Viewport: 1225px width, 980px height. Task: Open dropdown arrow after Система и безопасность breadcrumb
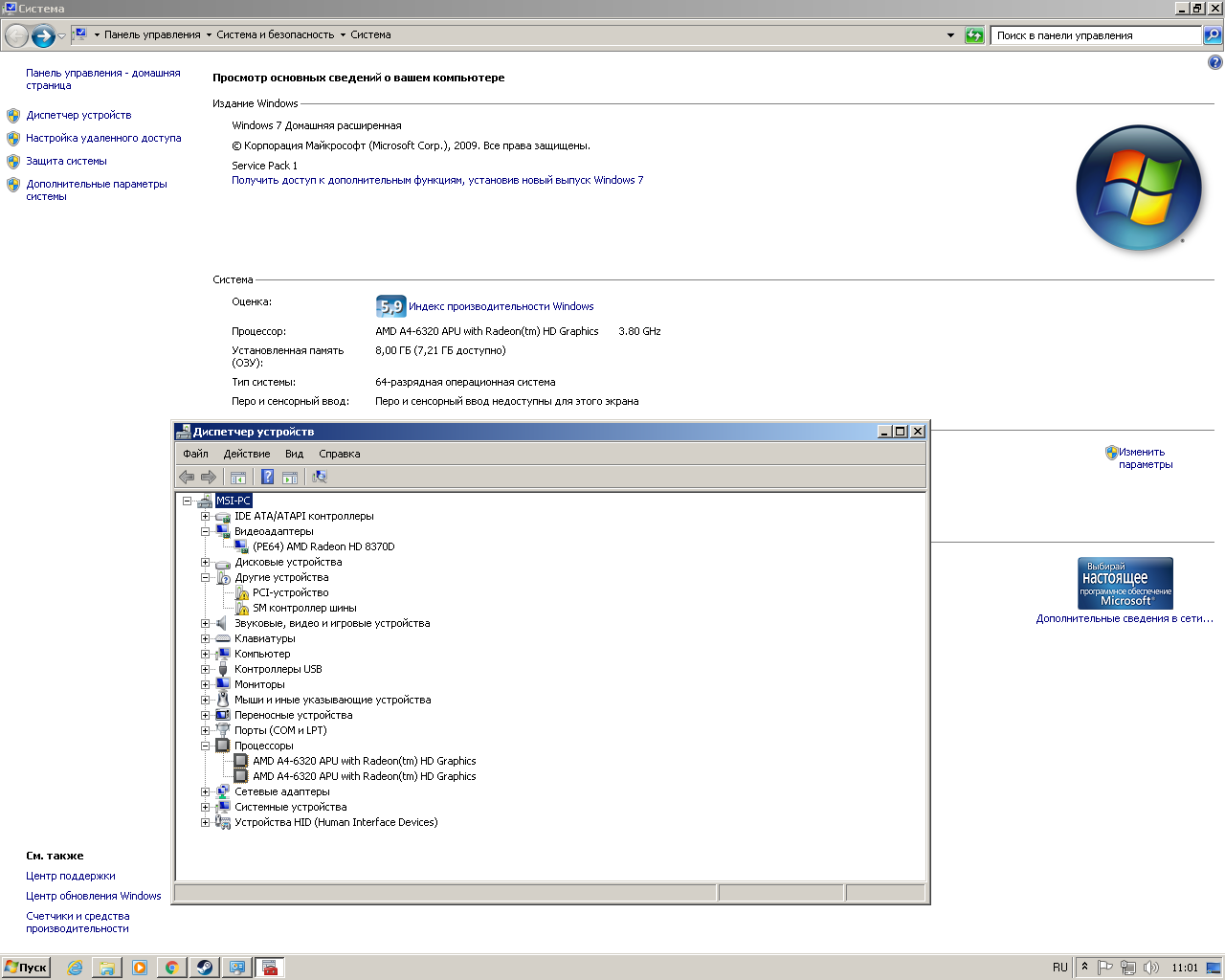[343, 35]
